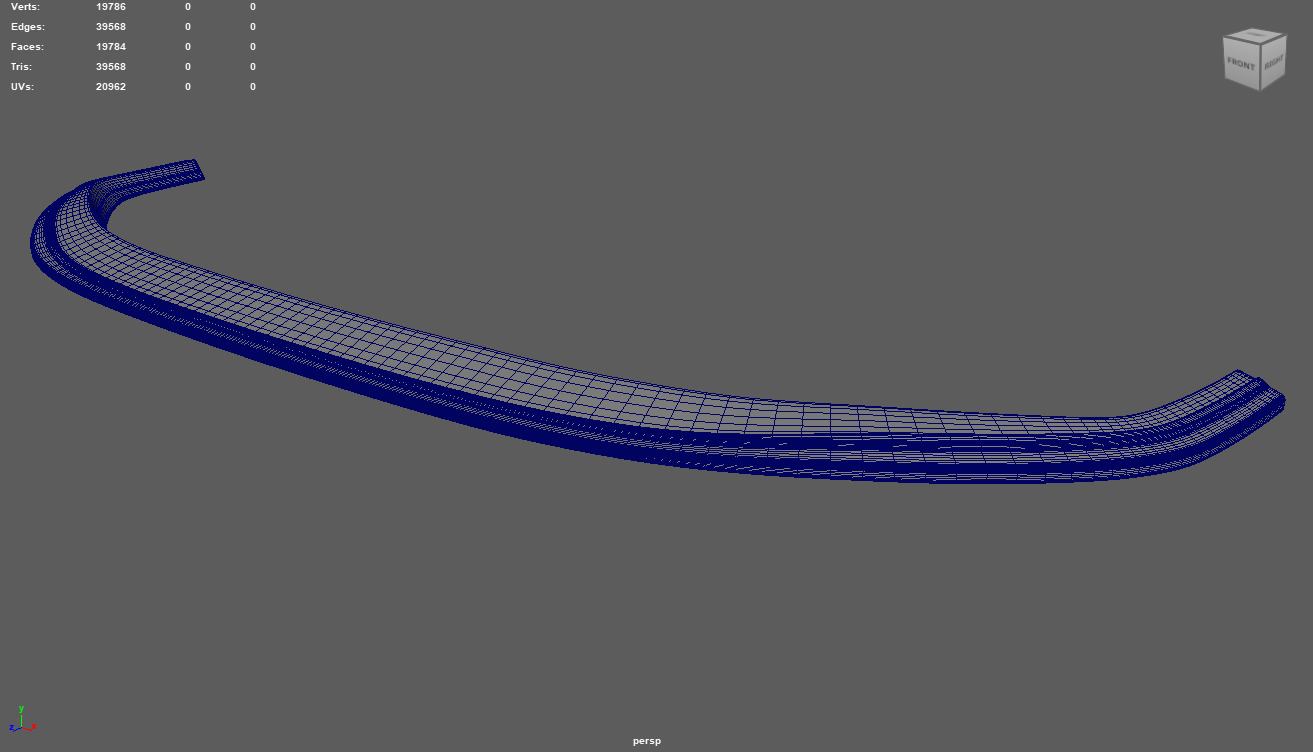The width and height of the screenshot is (1313, 752).
Task: Click the UVs count value 20962
Action: (111, 87)
